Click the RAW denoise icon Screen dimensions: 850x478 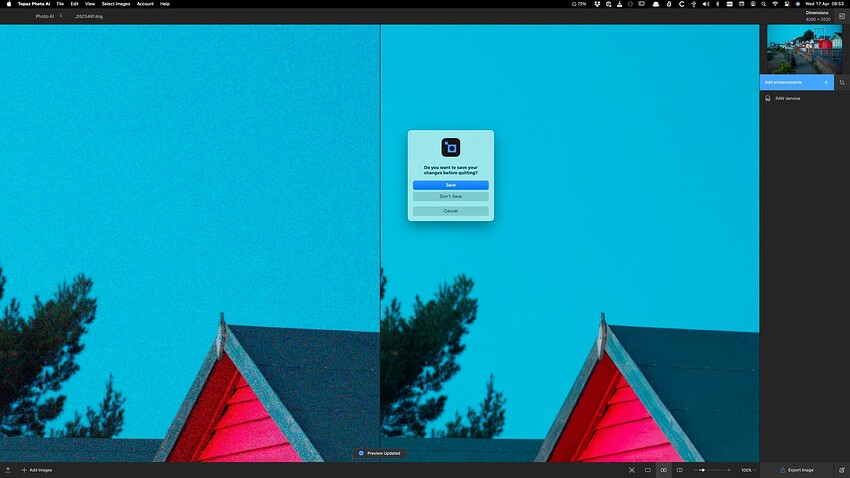click(x=768, y=99)
